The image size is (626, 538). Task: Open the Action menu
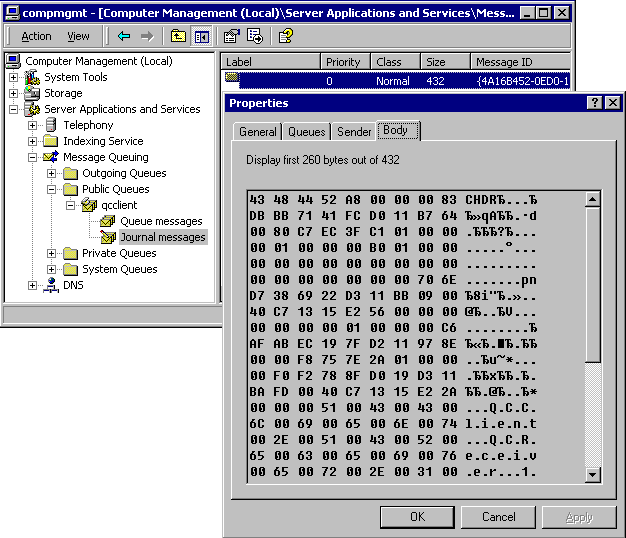click(x=36, y=36)
